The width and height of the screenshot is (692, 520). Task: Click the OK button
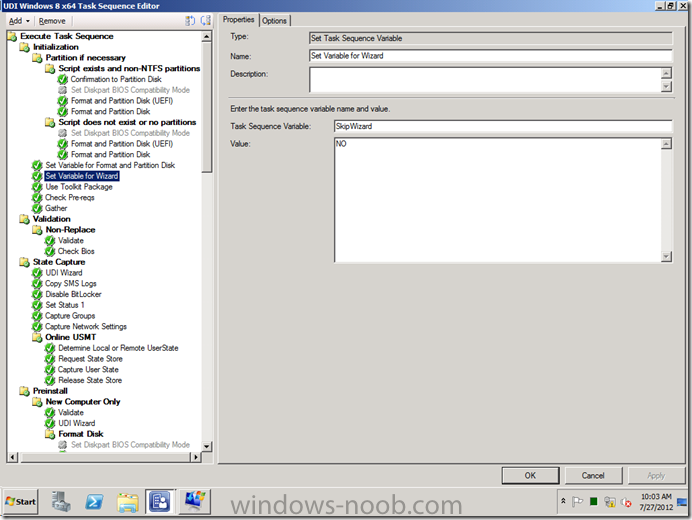[x=530, y=475]
